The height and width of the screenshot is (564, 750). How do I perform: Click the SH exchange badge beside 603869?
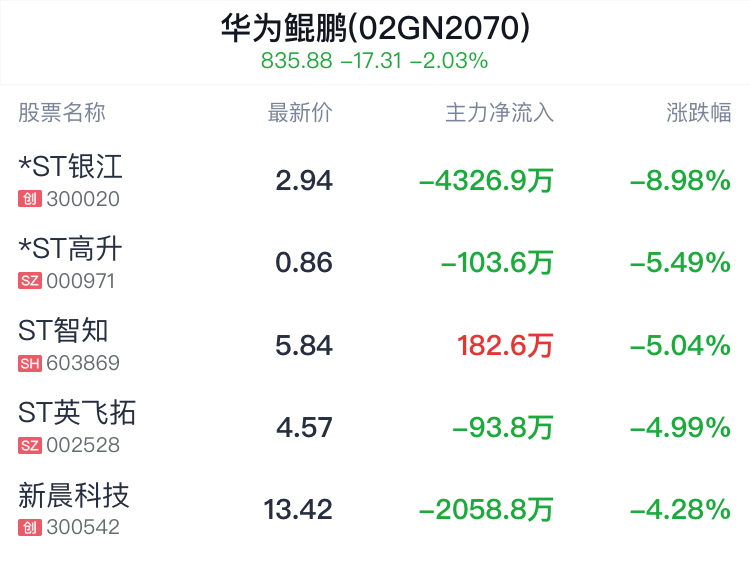pos(29,363)
